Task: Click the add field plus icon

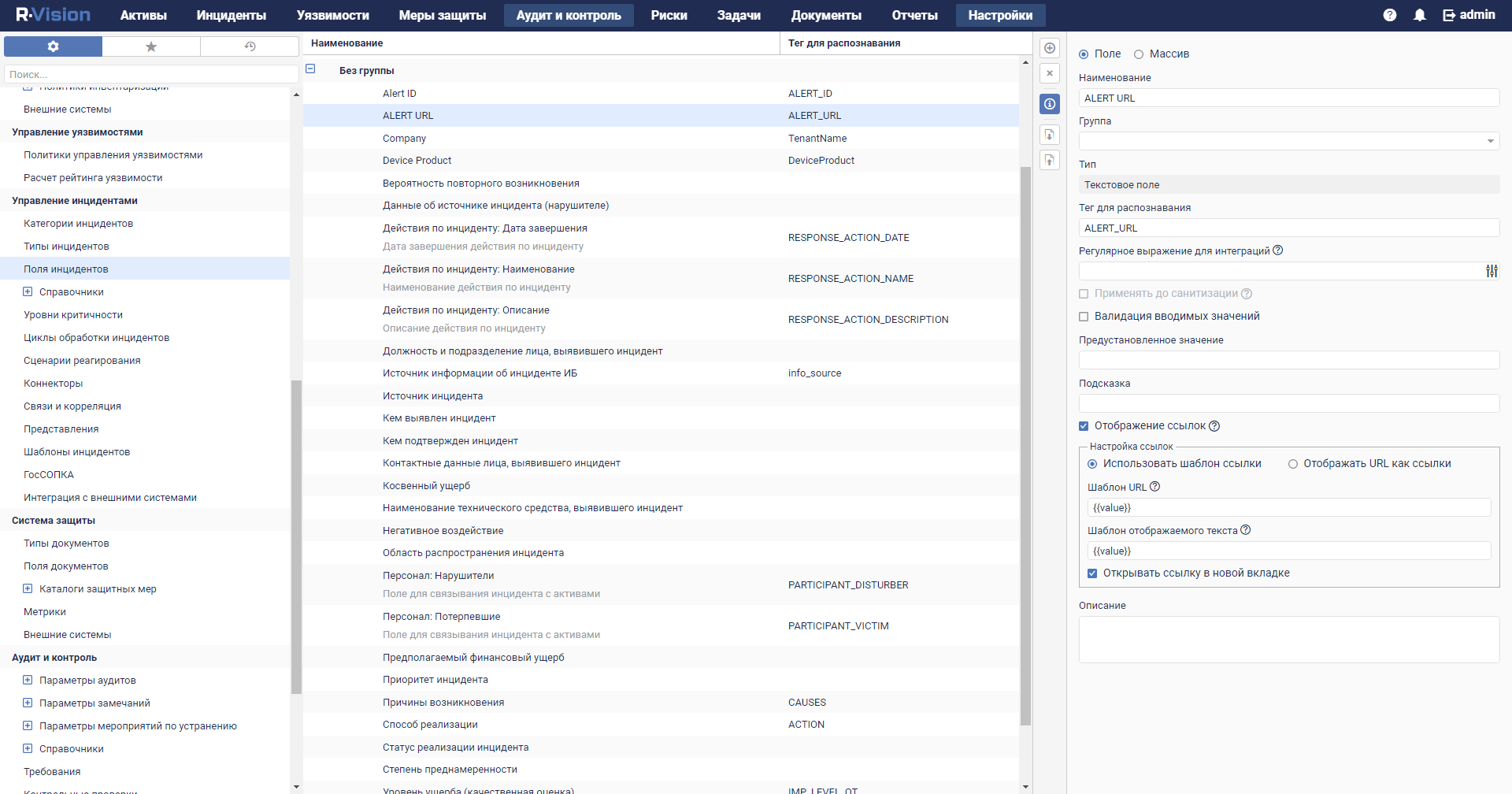Action: point(1049,48)
